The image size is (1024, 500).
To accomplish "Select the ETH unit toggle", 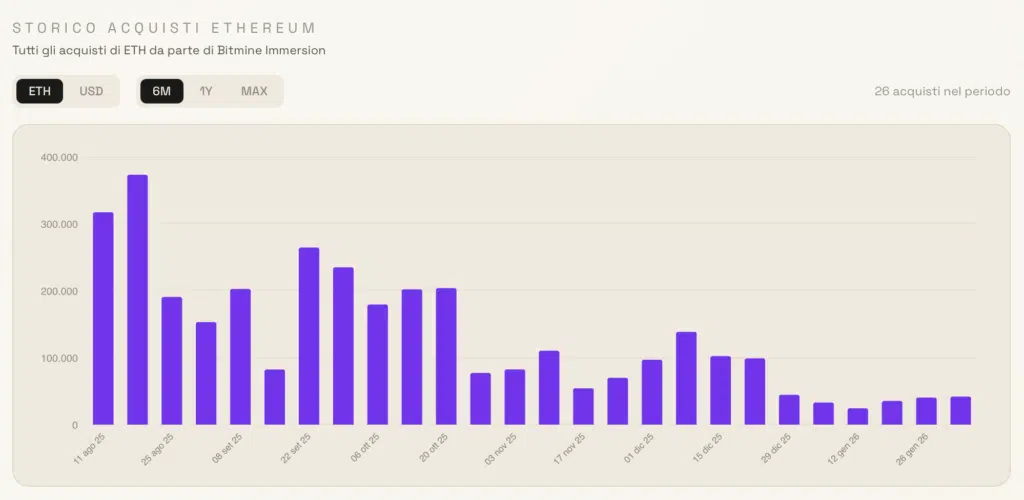I will [40, 91].
